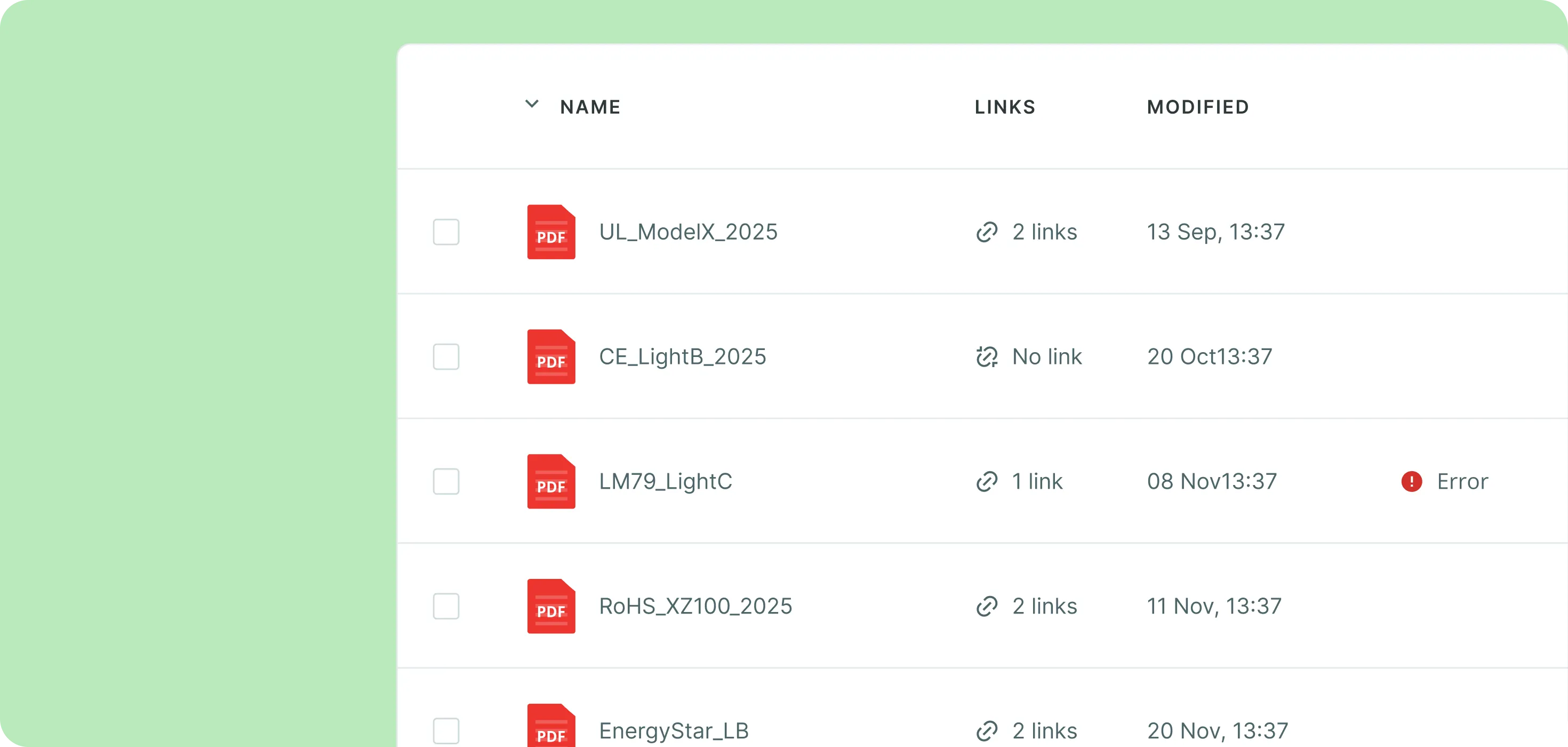Click the PDF icon for RoHS_XZ100_2025
The width and height of the screenshot is (1568, 747).
click(551, 606)
